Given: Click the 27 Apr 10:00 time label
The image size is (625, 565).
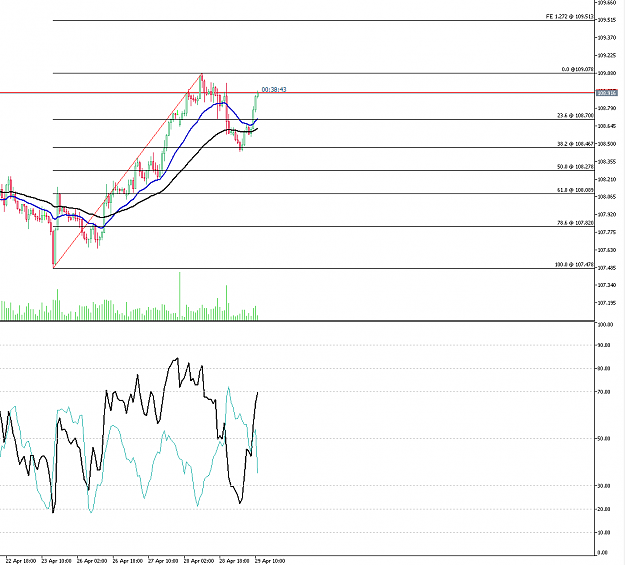Looking at the screenshot, I should (x=163, y=561).
